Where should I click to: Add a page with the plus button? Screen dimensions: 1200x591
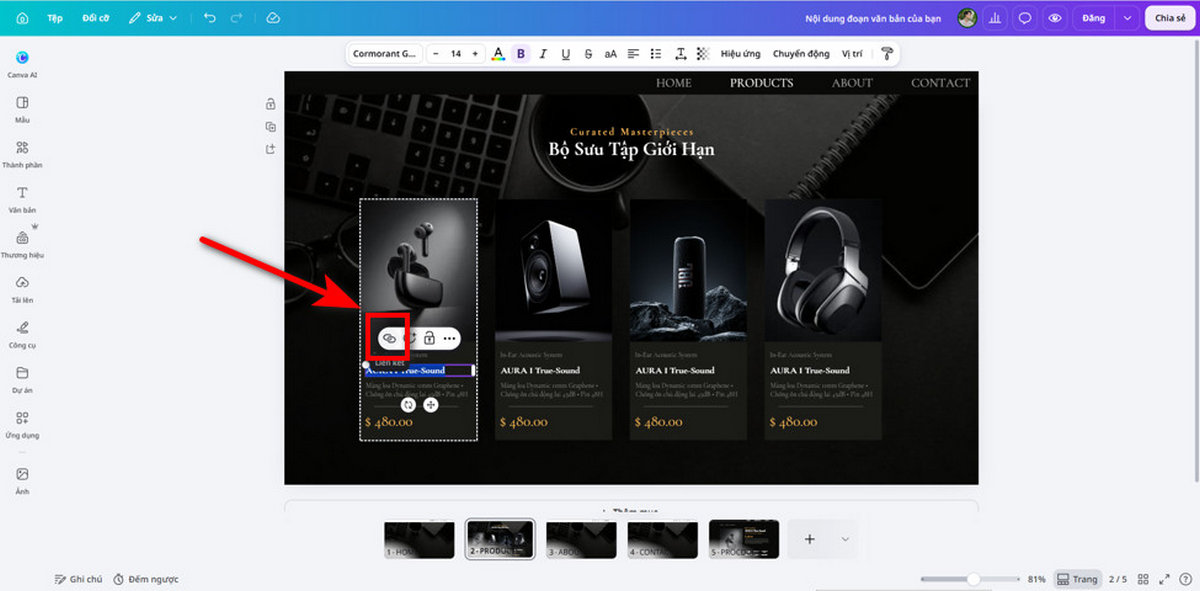click(810, 539)
